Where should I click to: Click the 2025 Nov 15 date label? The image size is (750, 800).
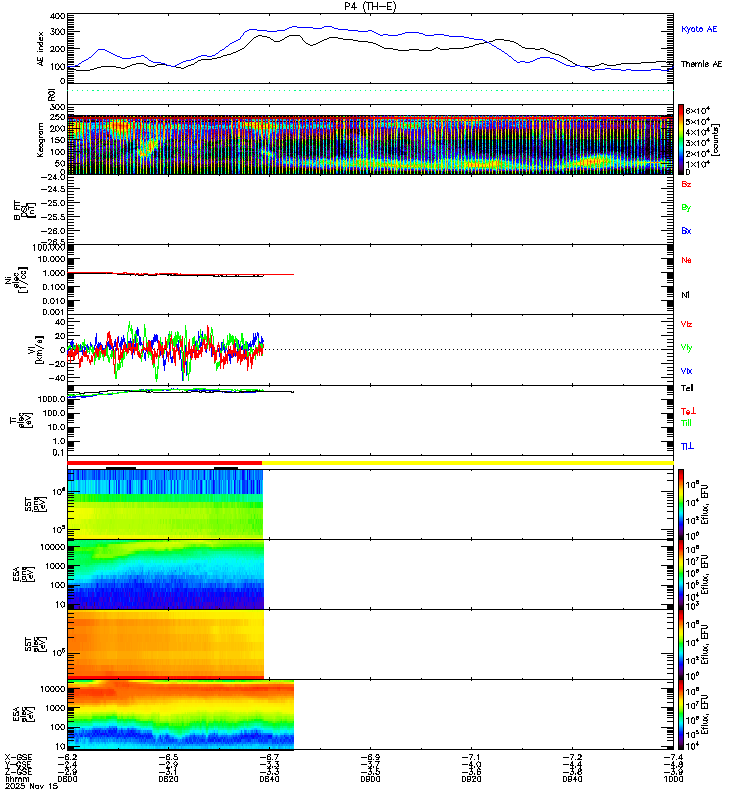pyautogui.click(x=32, y=786)
